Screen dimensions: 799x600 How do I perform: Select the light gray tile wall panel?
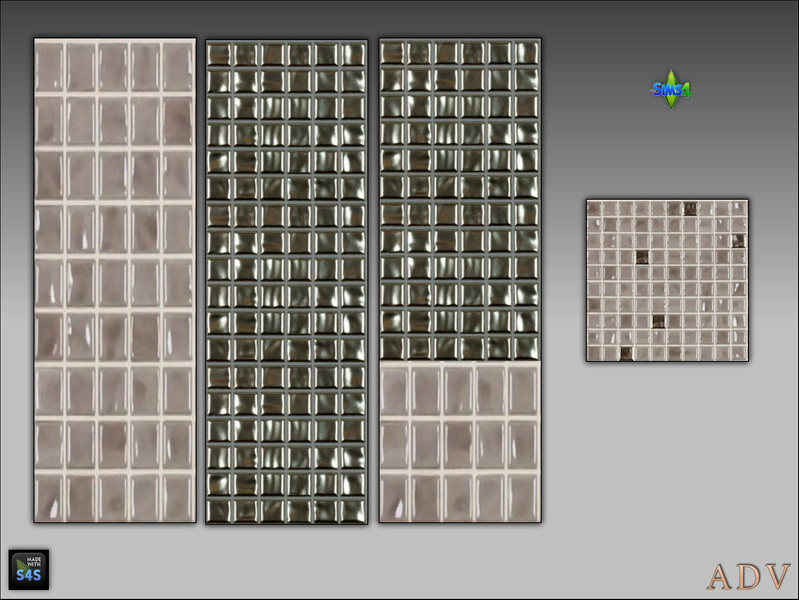(115, 280)
